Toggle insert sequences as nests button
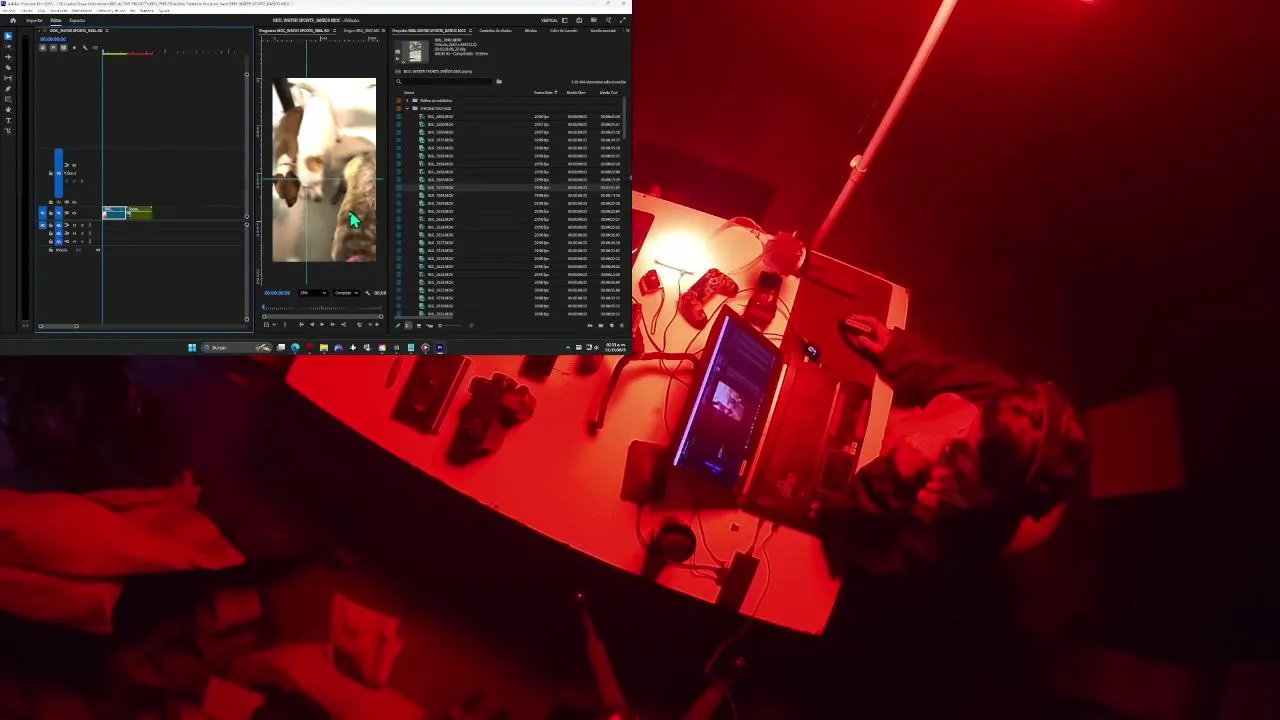1280x720 pixels. pos(43,47)
